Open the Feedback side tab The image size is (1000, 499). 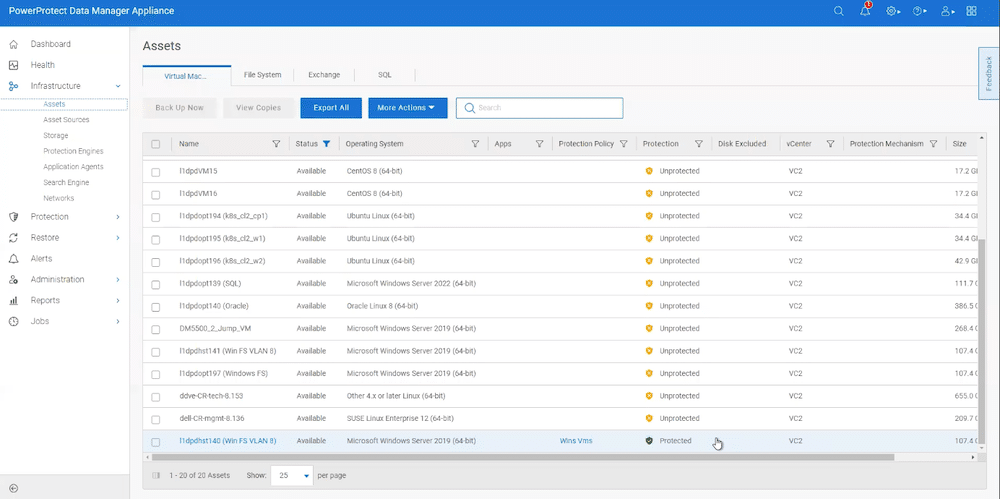click(989, 73)
